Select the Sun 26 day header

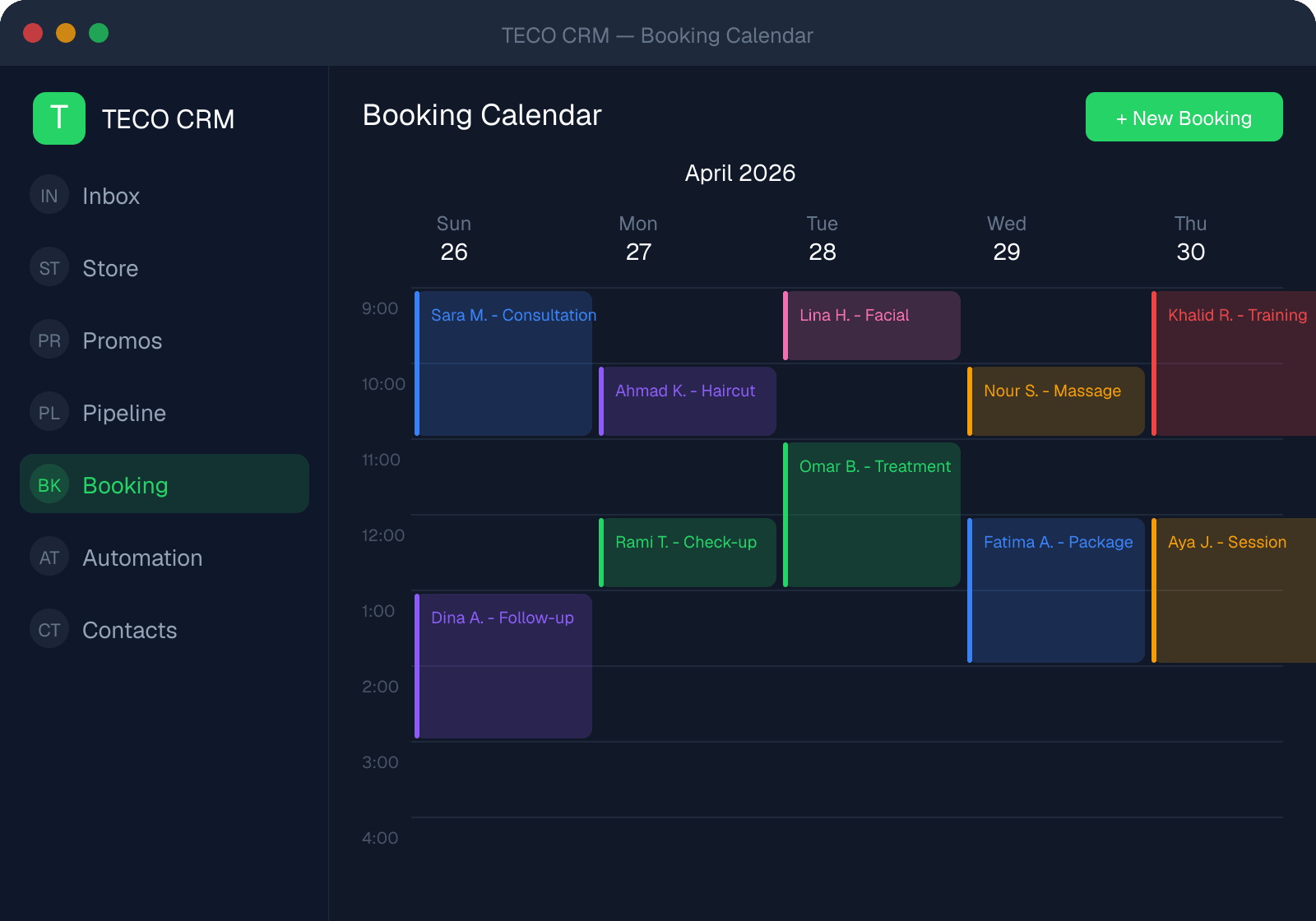454,238
